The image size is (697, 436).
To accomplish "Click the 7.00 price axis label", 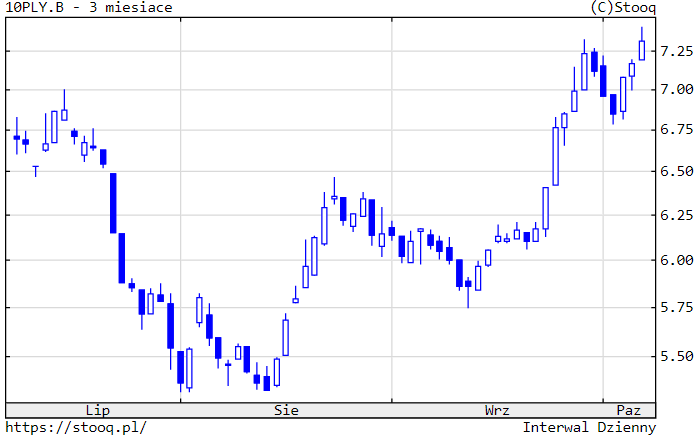I will pos(676,90).
